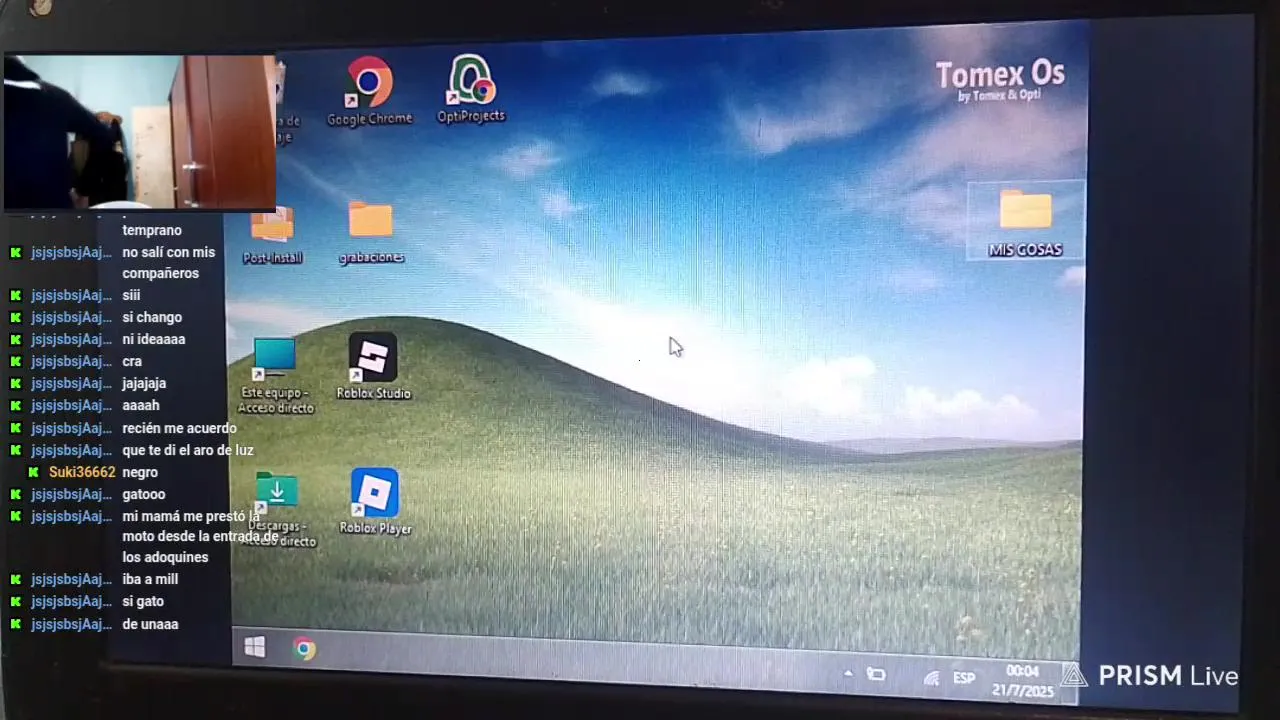Open the OptiProjects desktop shortcut

point(471,89)
